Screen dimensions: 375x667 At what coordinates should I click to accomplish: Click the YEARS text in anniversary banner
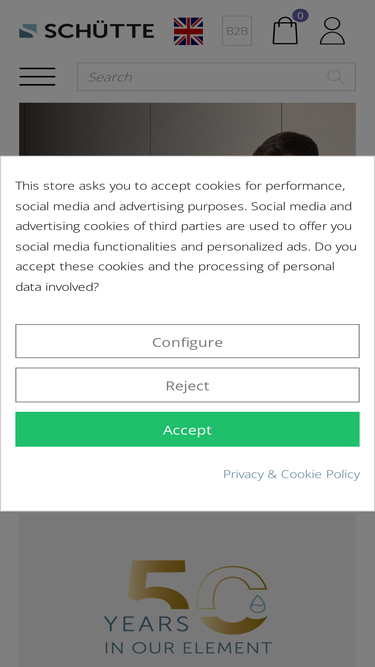tap(147, 624)
